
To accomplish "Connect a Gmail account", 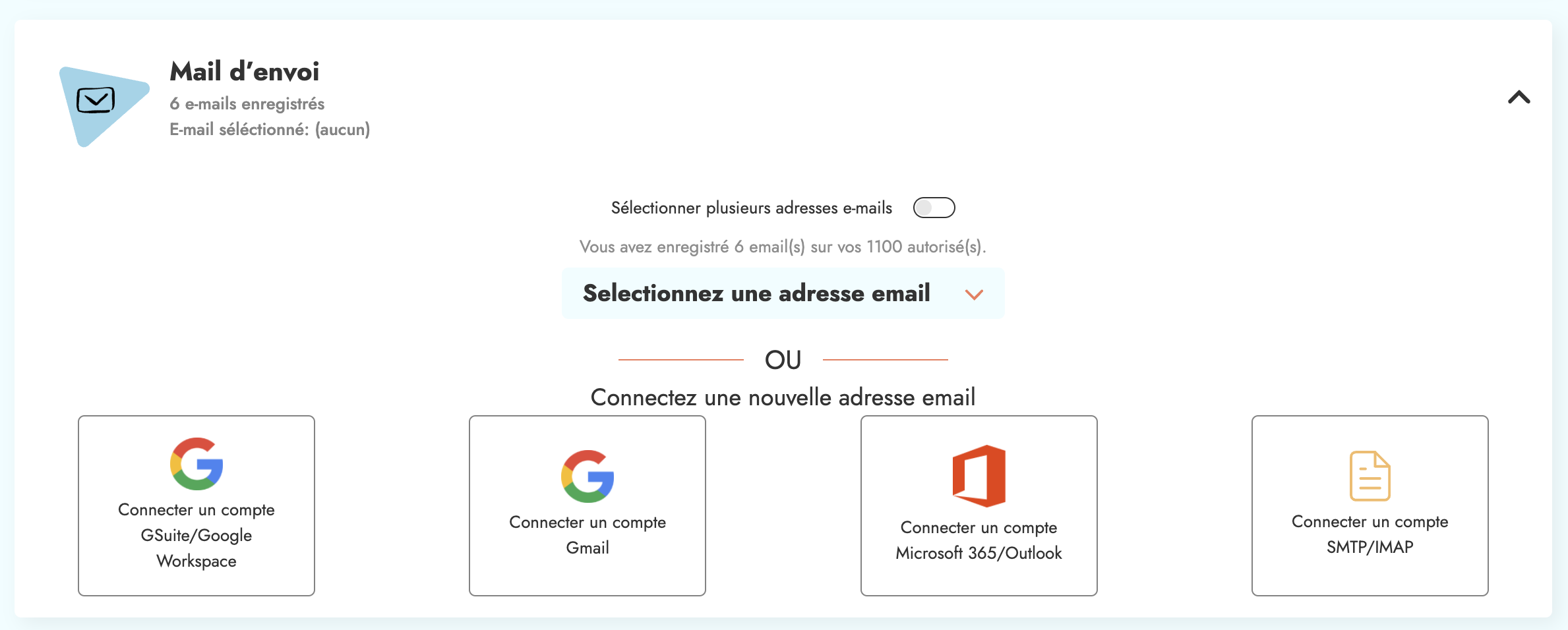I will (x=588, y=505).
